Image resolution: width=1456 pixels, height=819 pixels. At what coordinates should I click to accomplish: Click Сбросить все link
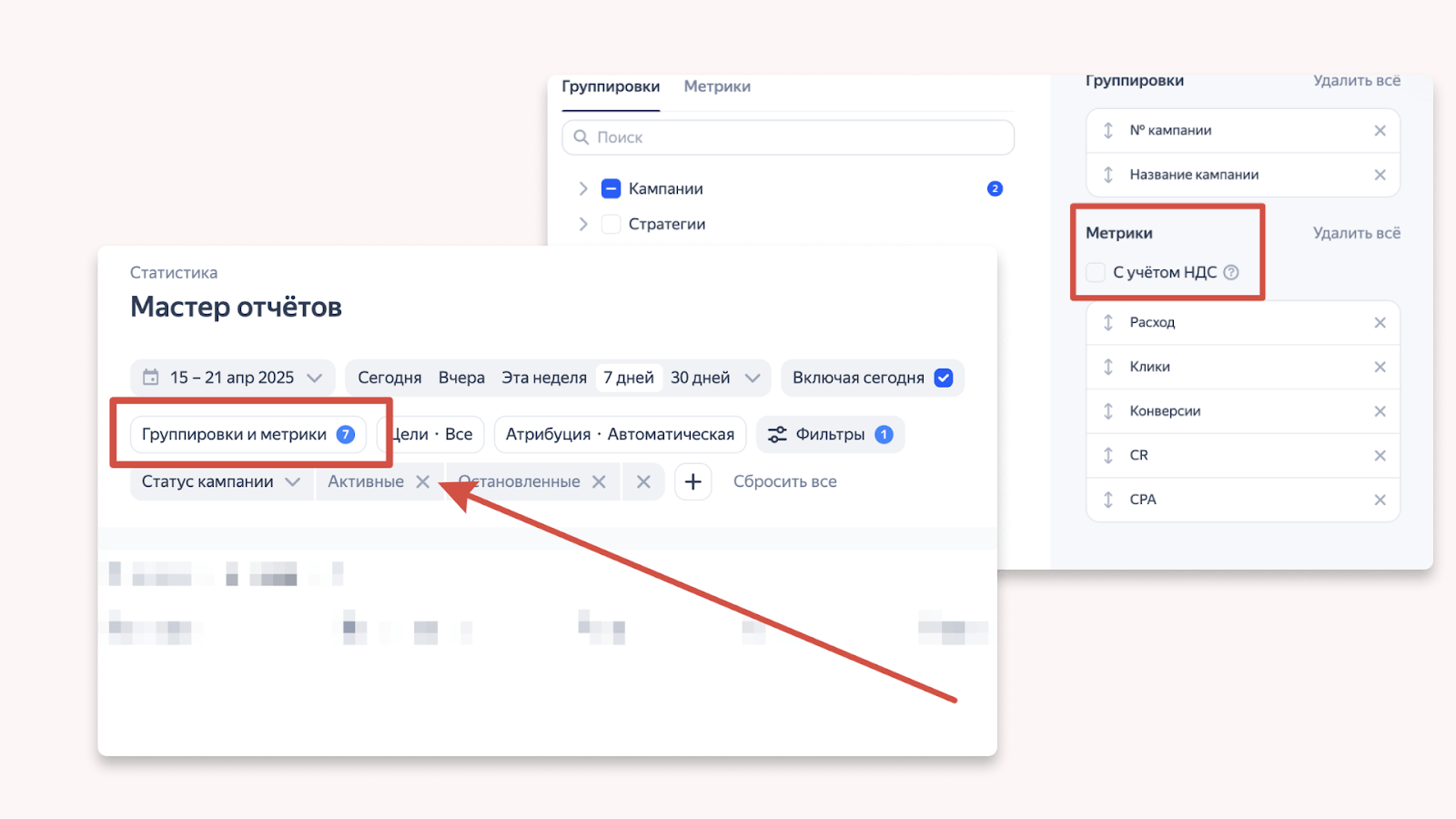(785, 481)
